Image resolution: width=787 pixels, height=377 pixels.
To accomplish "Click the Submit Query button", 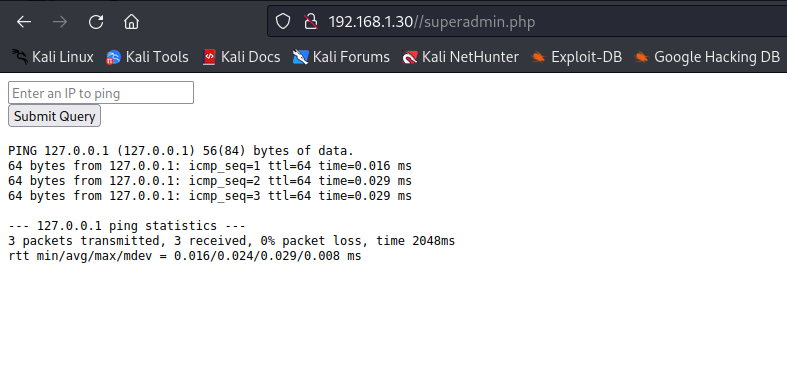I will [x=54, y=116].
